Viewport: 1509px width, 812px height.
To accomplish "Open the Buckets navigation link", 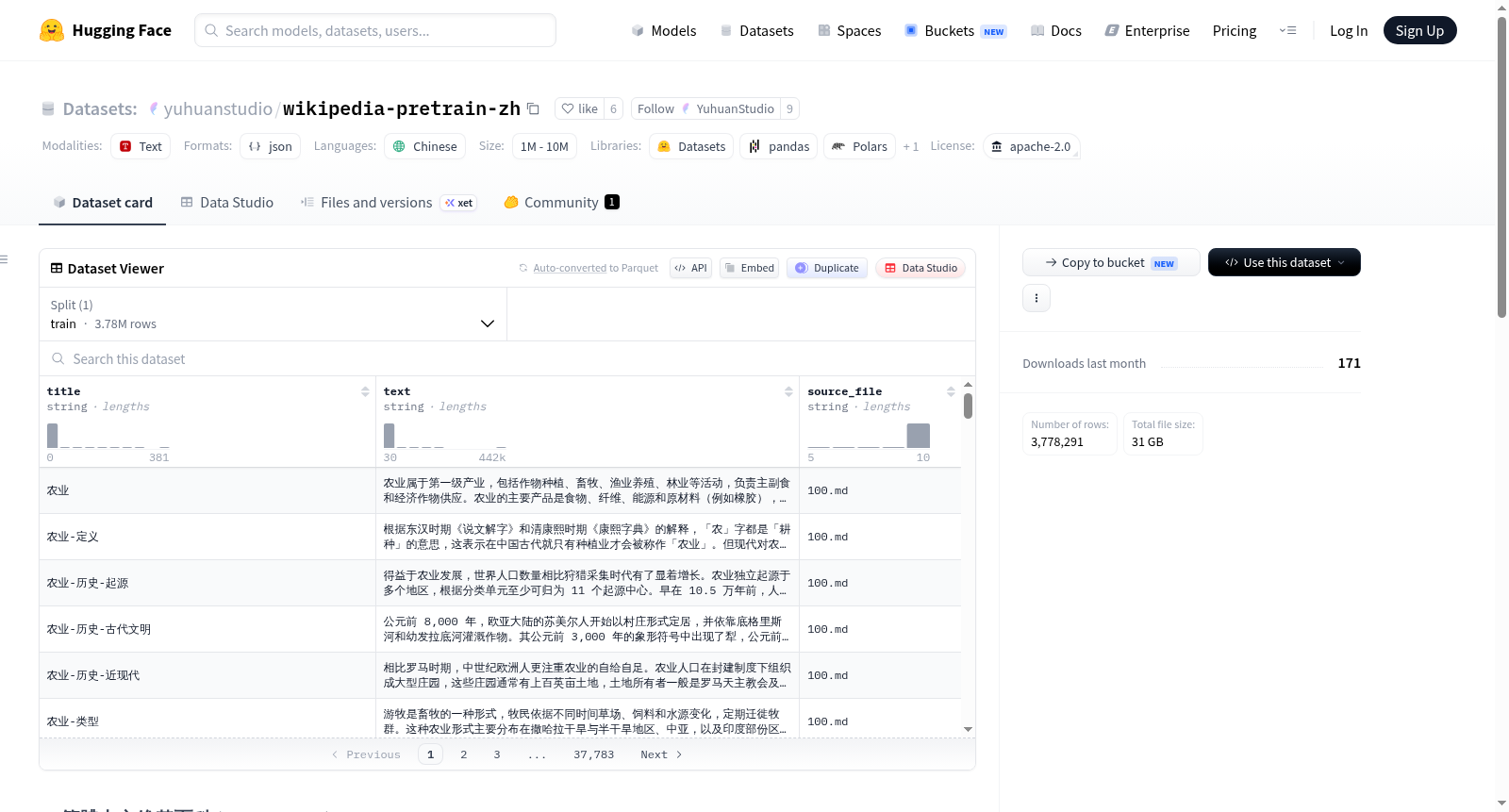I will 954,30.
